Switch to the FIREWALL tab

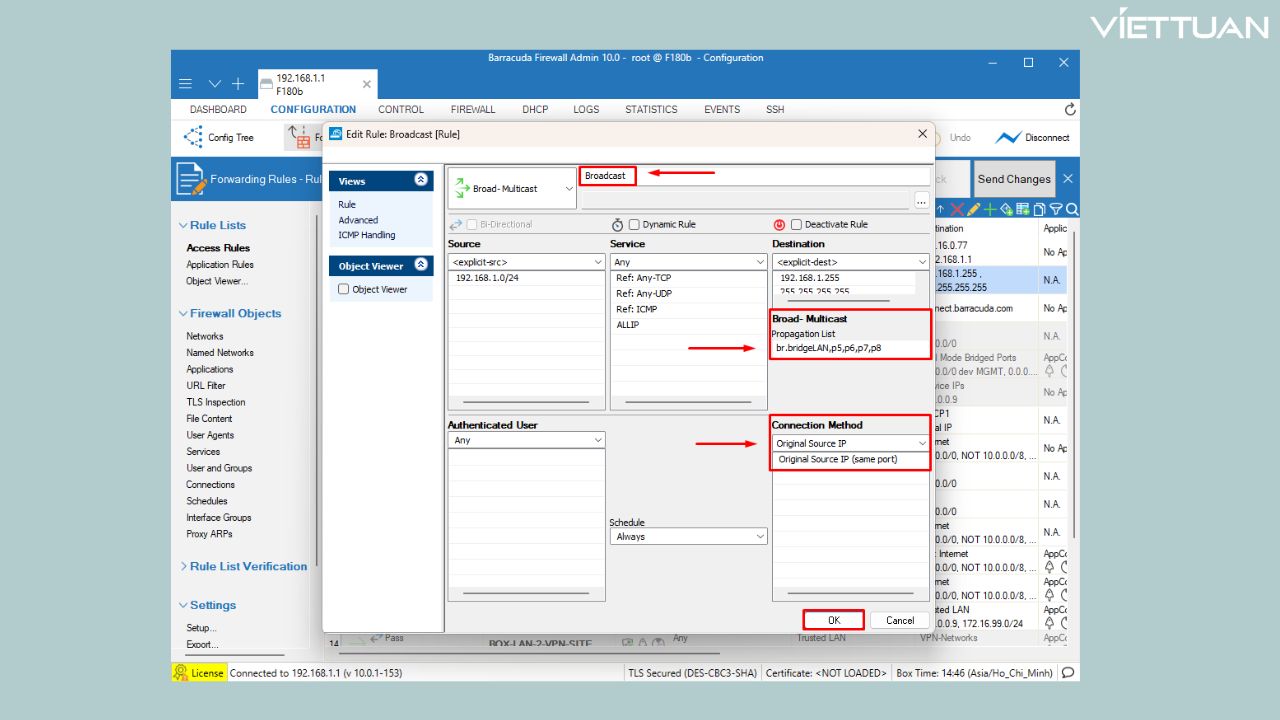pos(472,109)
